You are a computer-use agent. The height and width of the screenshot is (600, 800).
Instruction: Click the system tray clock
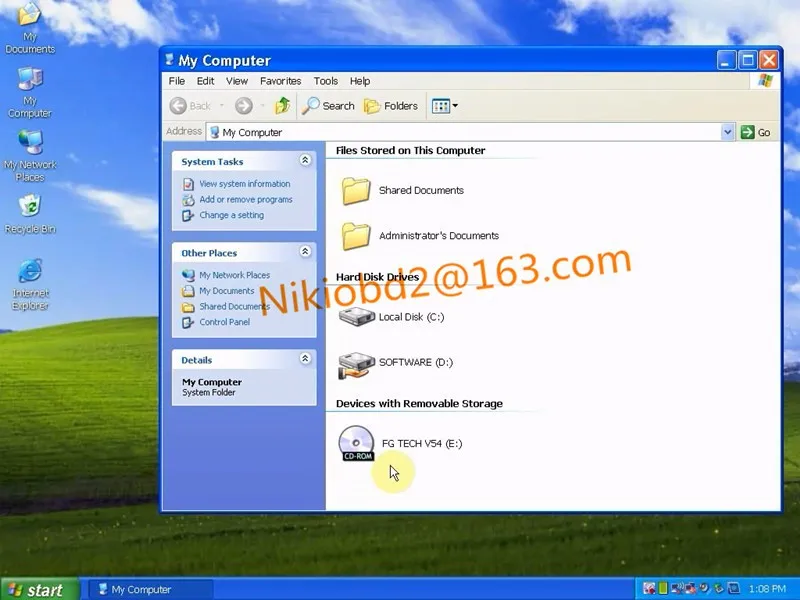[767, 589]
